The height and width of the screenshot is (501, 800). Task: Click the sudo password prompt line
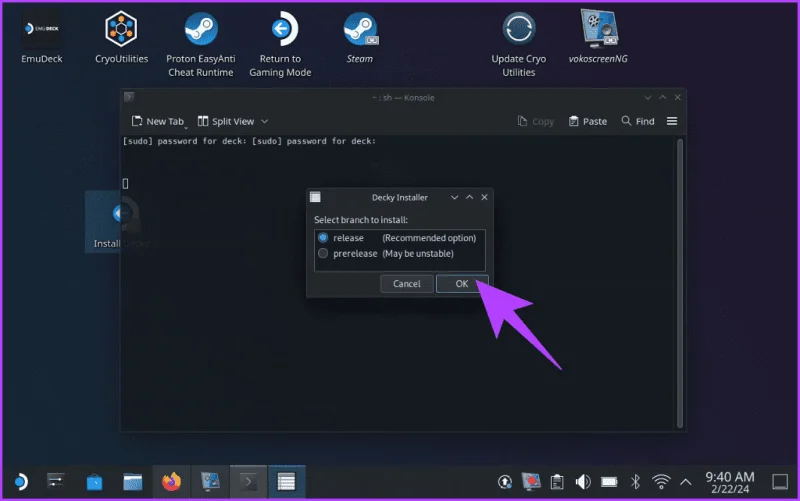[x=249, y=141]
